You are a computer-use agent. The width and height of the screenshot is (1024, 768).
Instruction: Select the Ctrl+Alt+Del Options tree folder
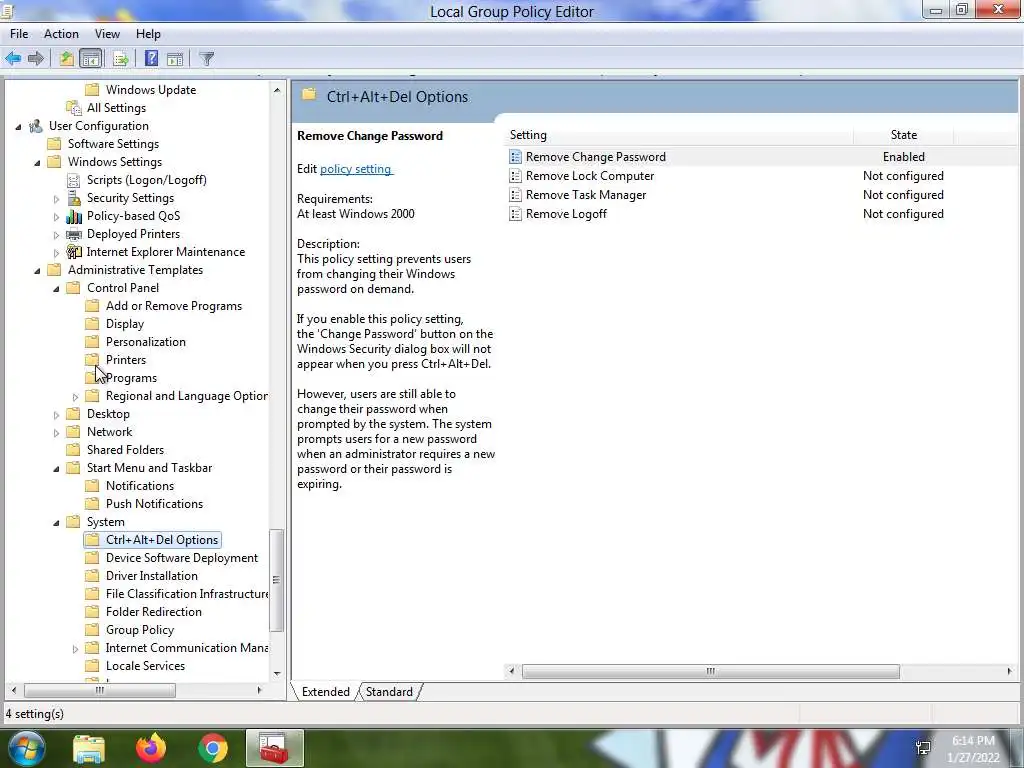click(153, 540)
